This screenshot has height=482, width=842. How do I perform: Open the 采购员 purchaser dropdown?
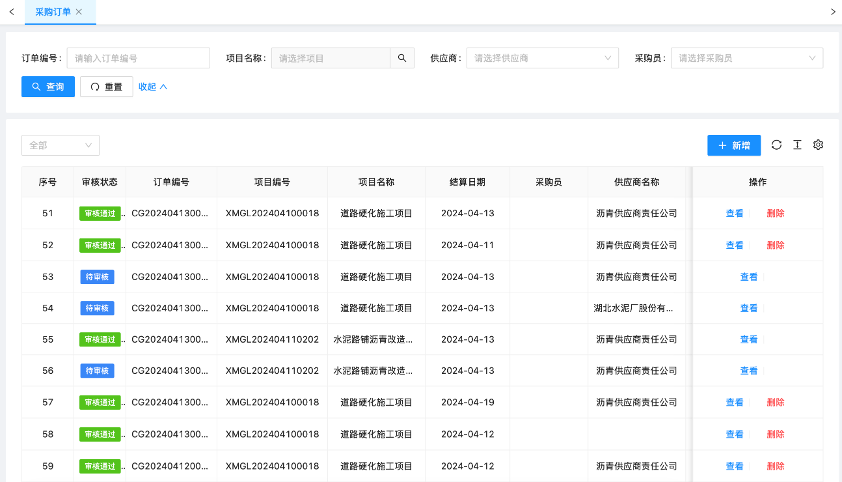click(747, 58)
